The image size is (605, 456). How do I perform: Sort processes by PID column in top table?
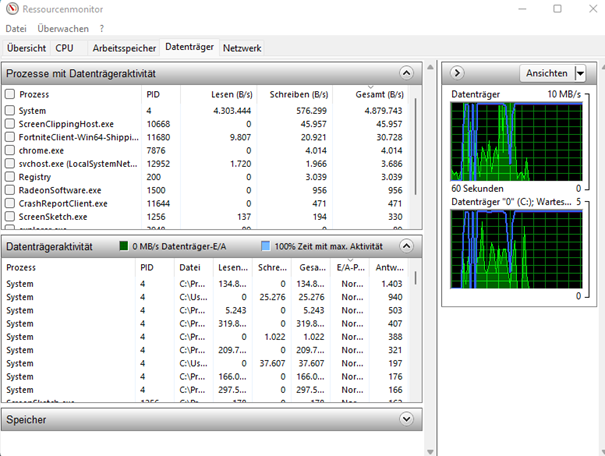coord(161,95)
